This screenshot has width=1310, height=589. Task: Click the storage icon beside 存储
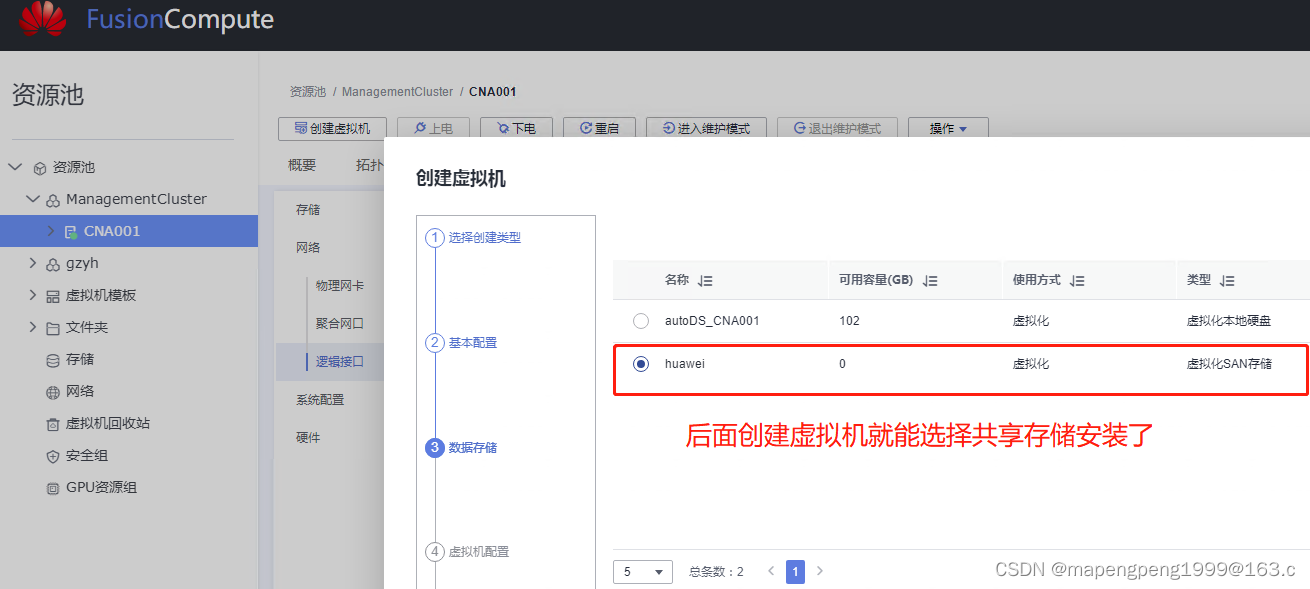click(x=53, y=360)
